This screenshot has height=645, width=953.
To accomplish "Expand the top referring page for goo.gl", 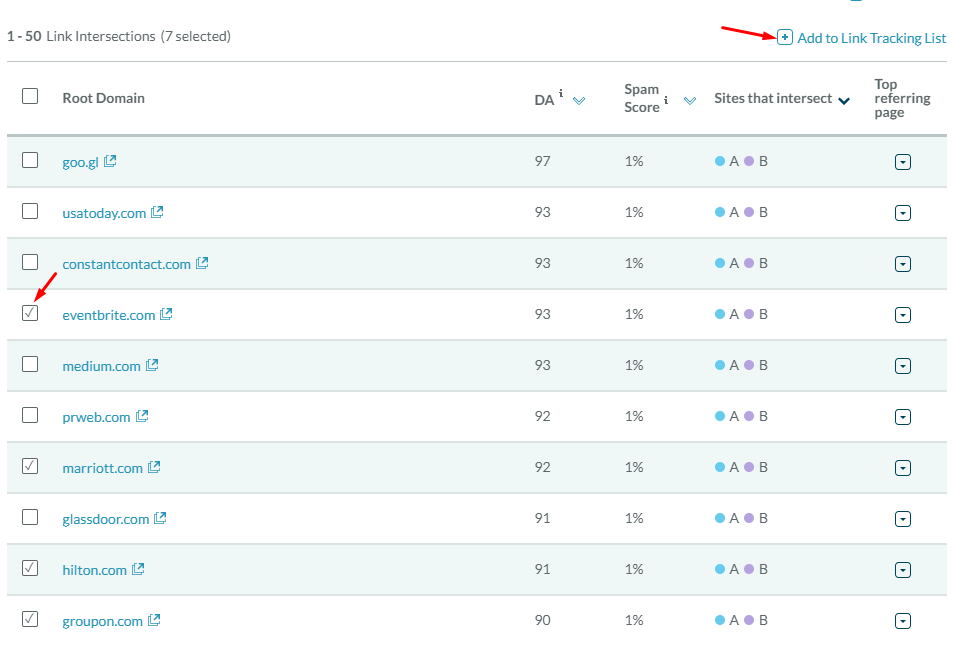I will [x=903, y=161].
